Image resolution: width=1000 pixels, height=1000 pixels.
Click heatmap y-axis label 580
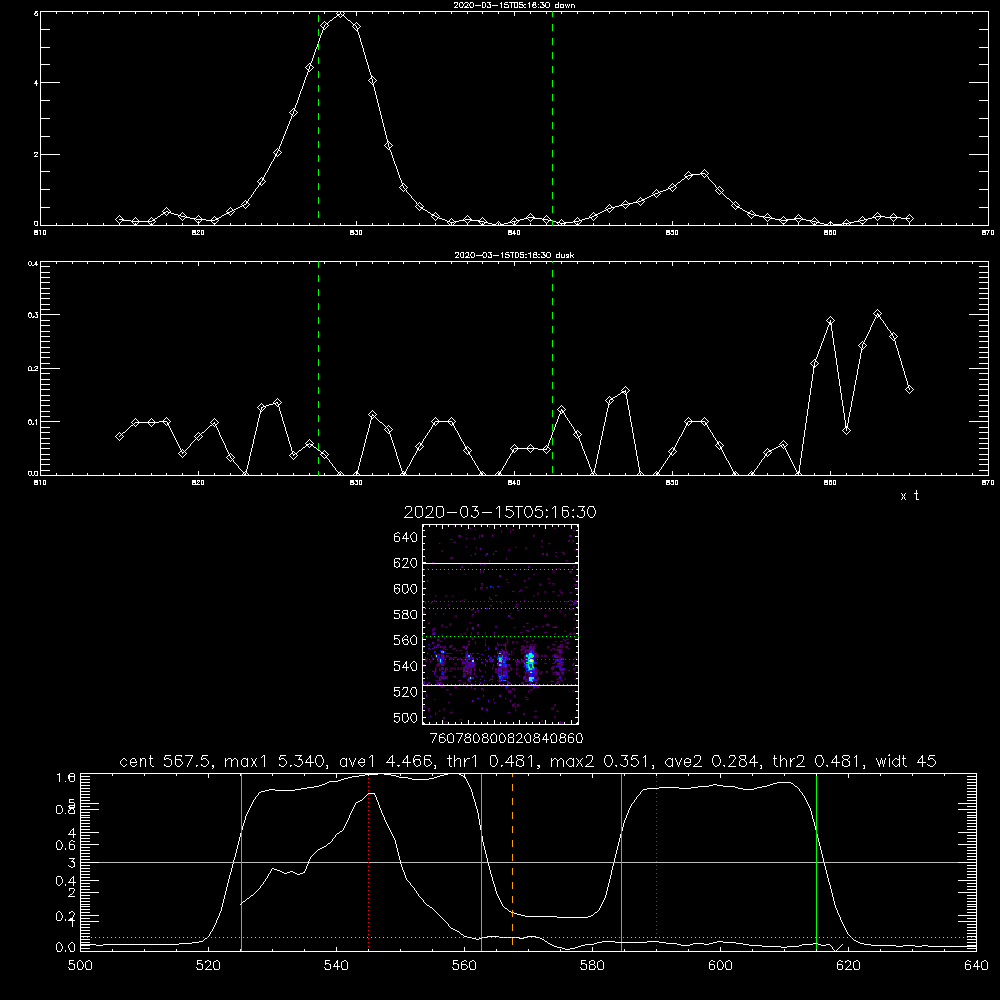pos(405,615)
